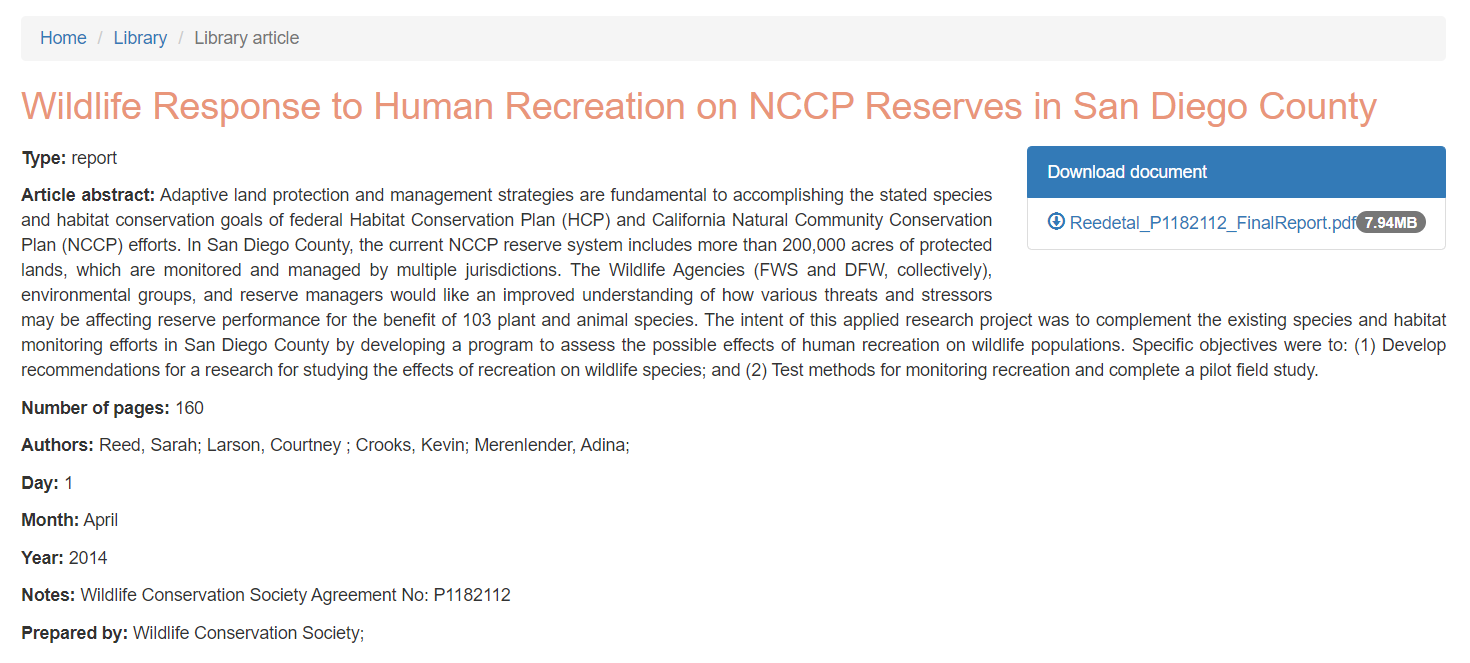Click the Day: 1 field
This screenshot has width=1470, height=663.
coord(47,483)
